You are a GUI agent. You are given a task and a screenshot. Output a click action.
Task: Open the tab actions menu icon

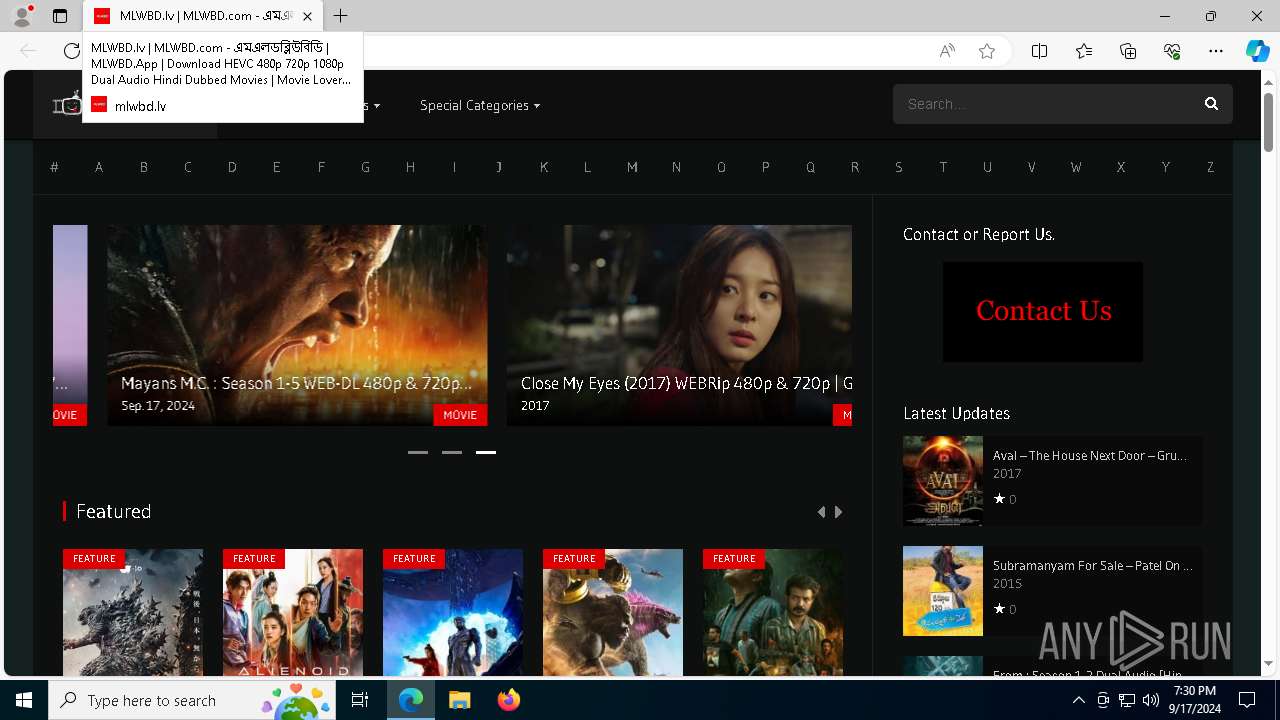60,16
